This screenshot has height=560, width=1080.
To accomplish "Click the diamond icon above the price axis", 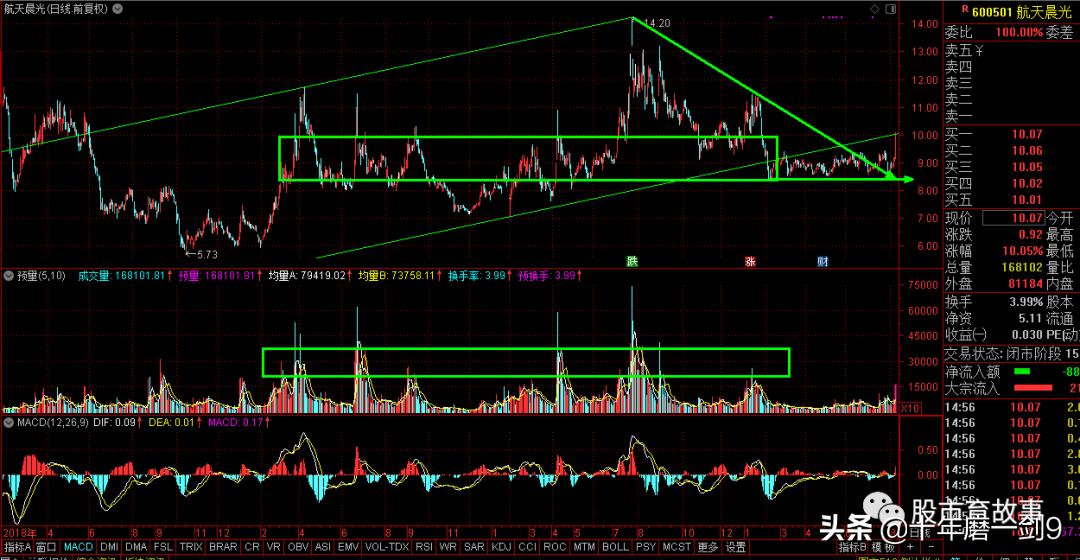I will (x=875, y=9).
